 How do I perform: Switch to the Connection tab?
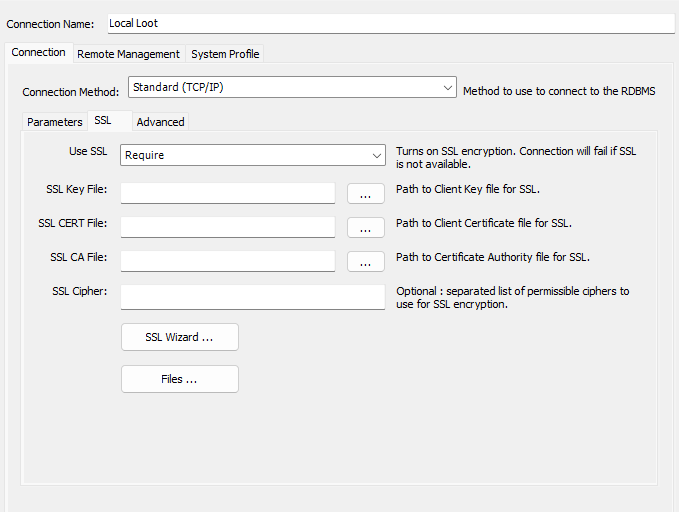pyautogui.click(x=39, y=52)
